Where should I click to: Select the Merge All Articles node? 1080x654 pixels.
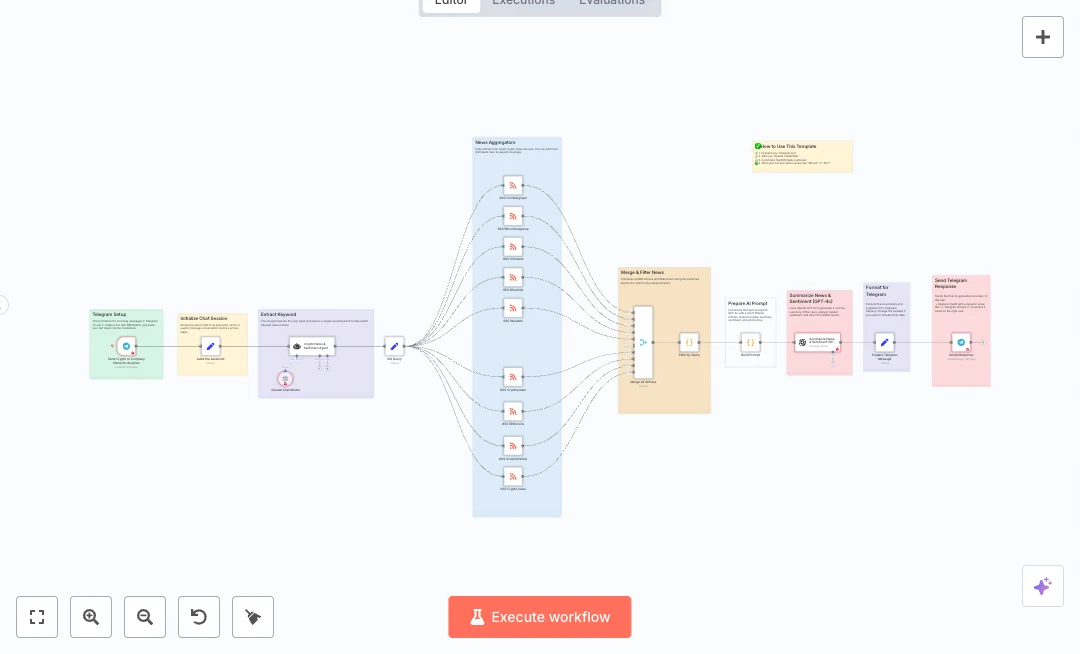[643, 343]
